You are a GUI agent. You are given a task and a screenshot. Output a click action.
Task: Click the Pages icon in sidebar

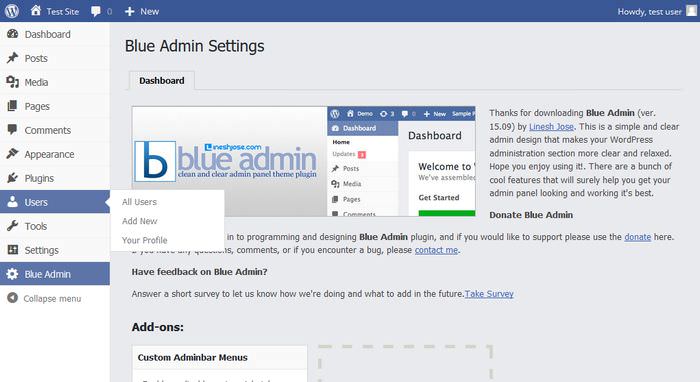pos(12,106)
